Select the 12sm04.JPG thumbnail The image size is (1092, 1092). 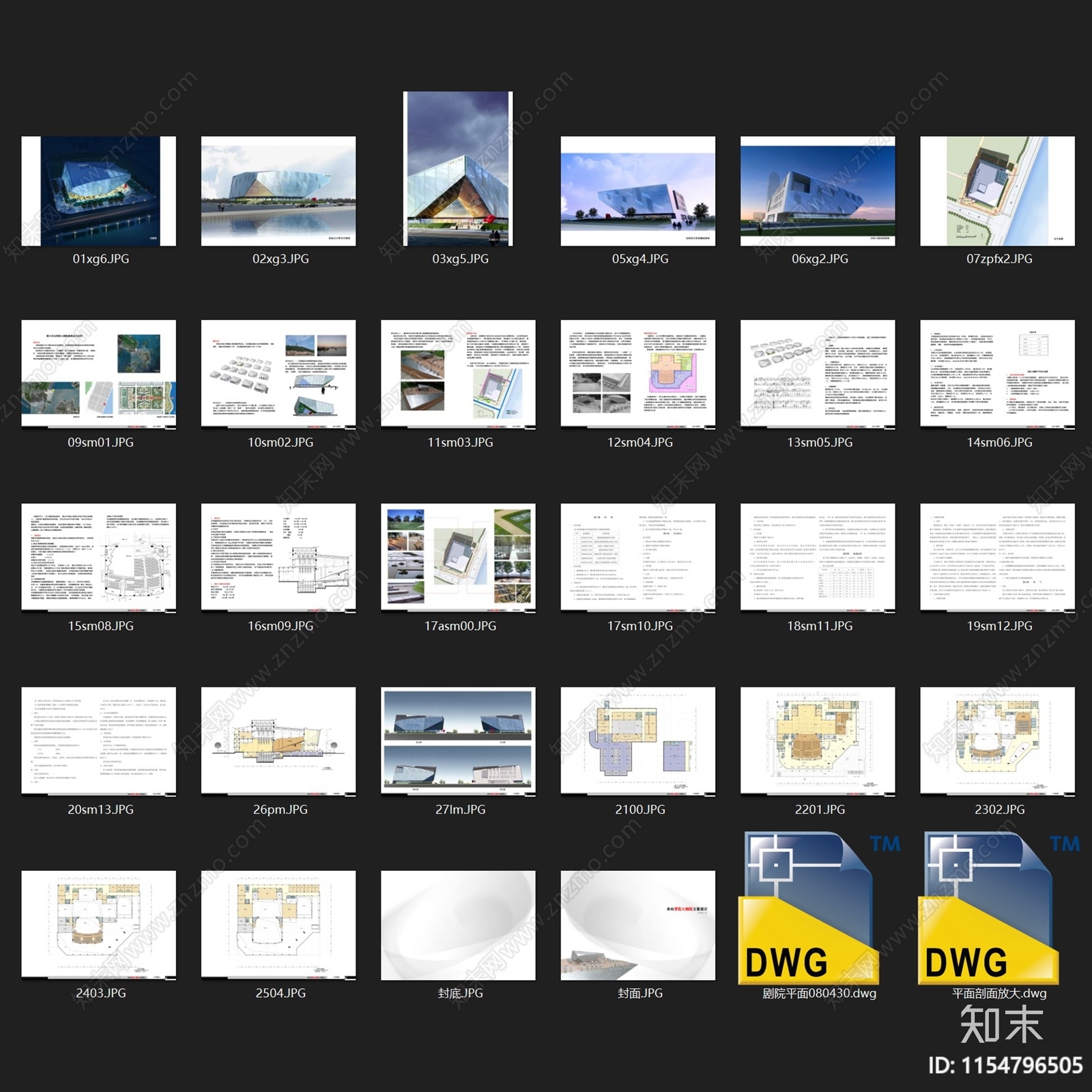click(x=638, y=375)
